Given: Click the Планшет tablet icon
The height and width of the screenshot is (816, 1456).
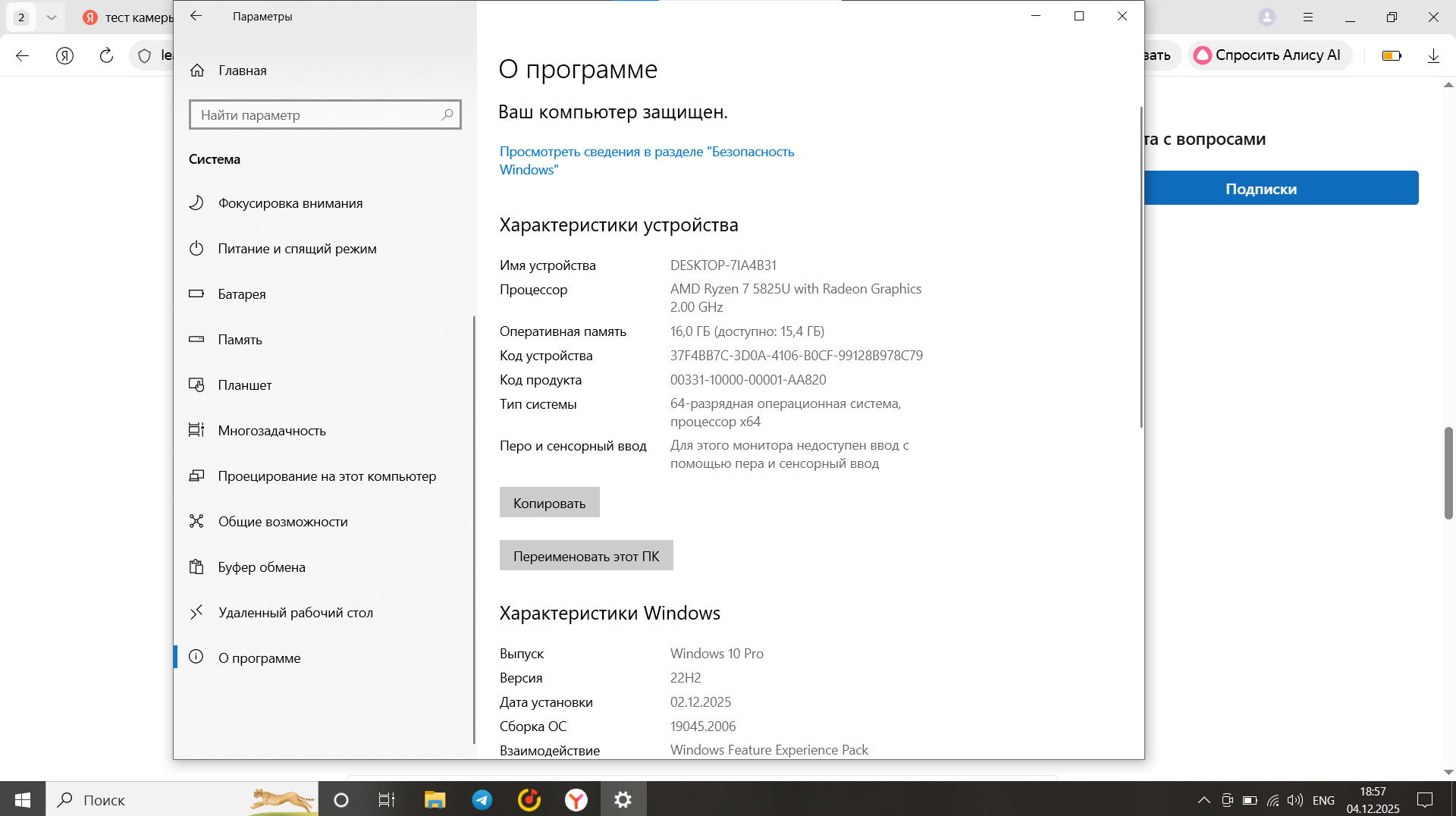Looking at the screenshot, I should point(196,385).
